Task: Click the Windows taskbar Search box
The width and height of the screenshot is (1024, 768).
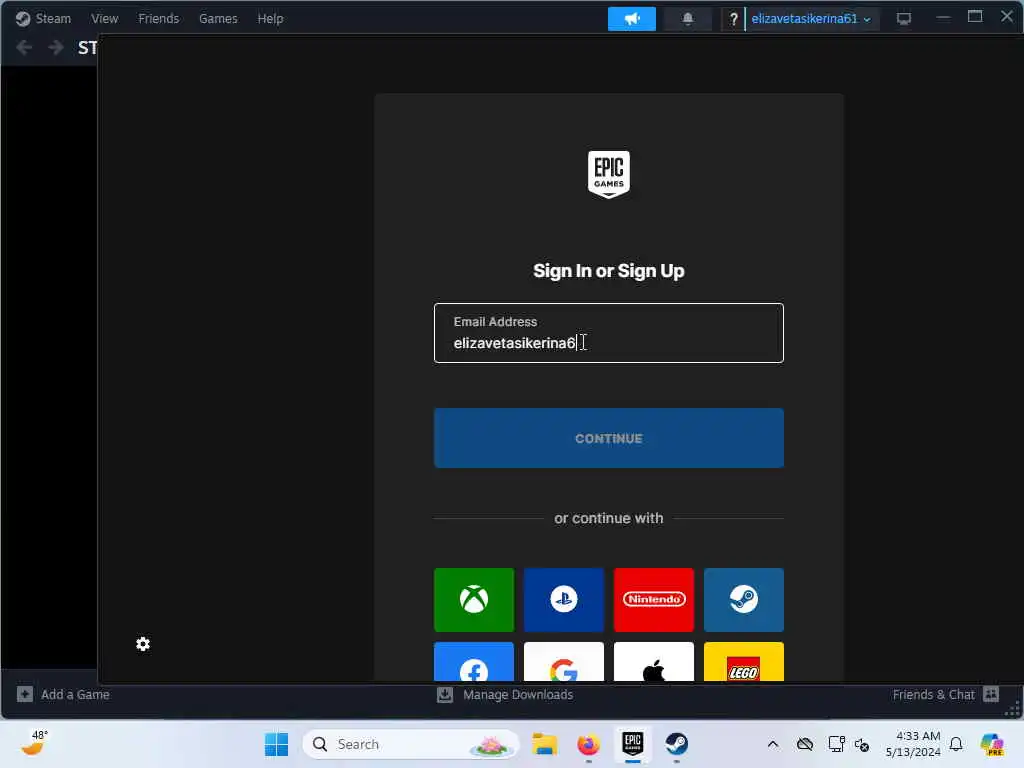Action: (x=411, y=744)
